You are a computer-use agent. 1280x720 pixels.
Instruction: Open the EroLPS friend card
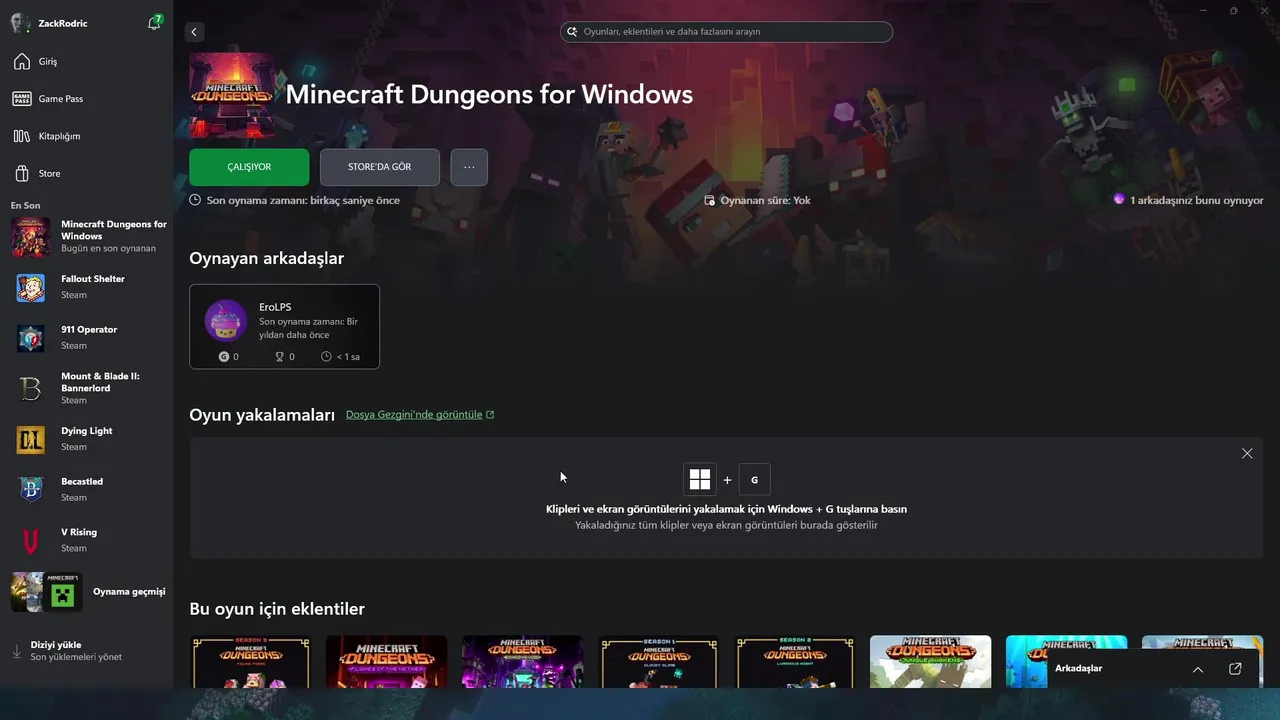tap(284, 327)
